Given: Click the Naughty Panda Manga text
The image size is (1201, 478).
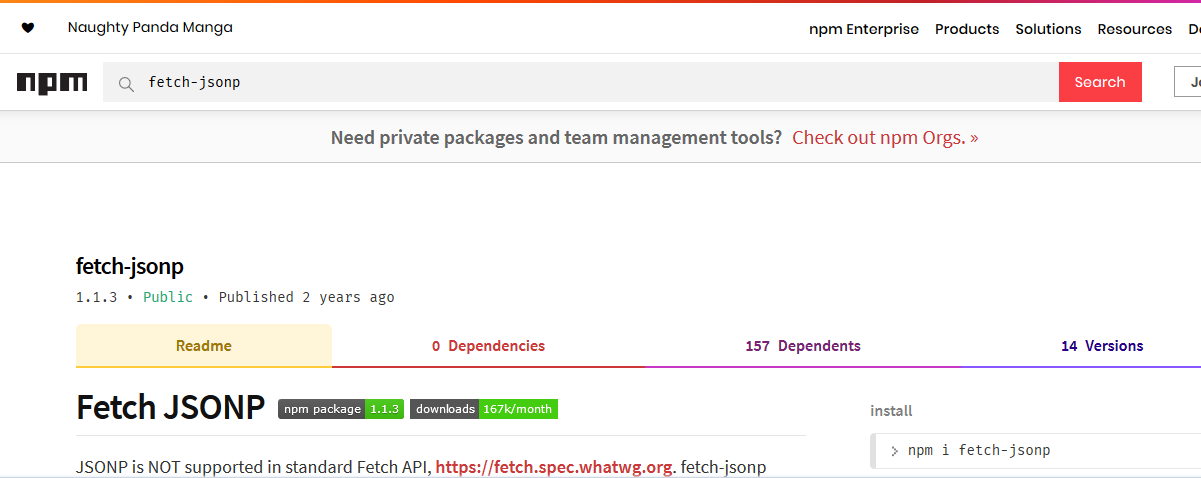Looking at the screenshot, I should pos(150,27).
